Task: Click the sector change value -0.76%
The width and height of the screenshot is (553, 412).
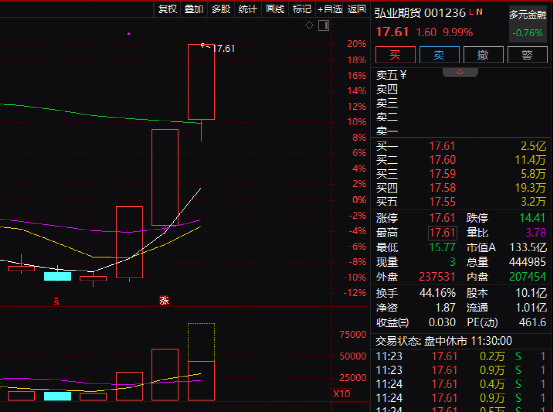Action: [x=528, y=33]
